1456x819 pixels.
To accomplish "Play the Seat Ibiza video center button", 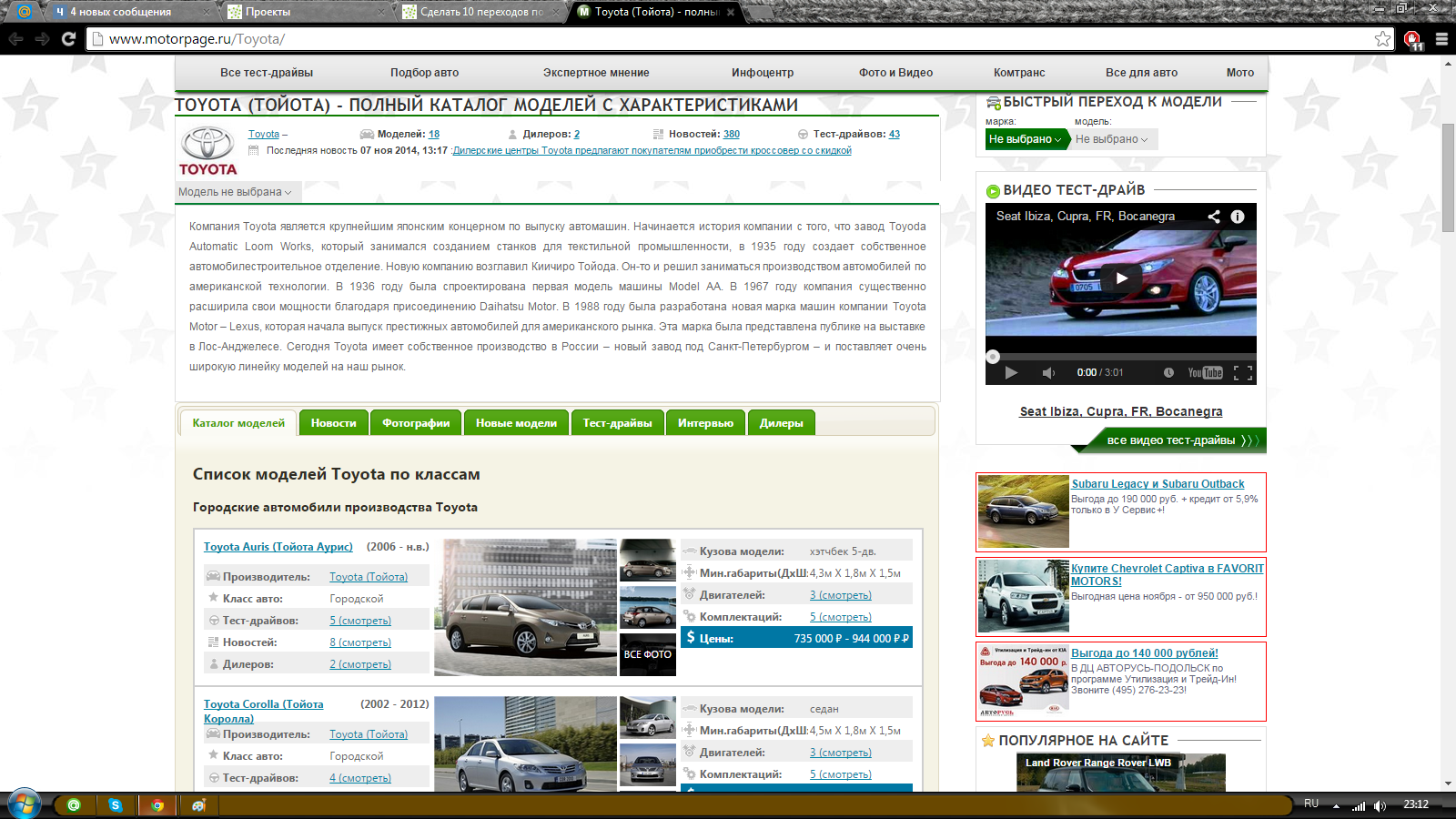I will point(1121,278).
